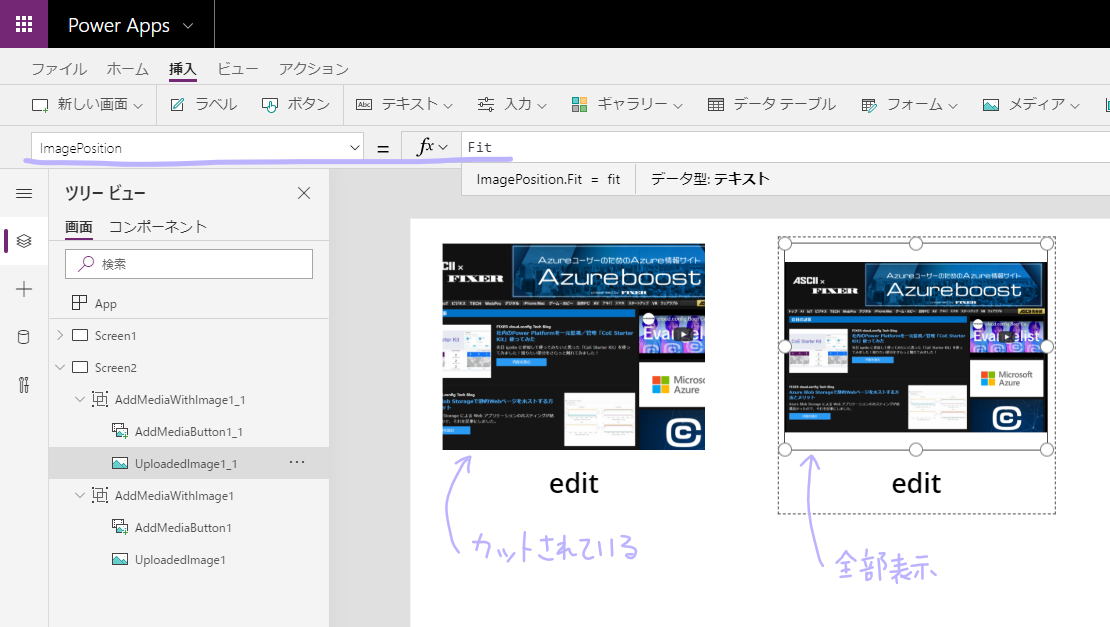Open the app launcher waffle icon
The width and height of the screenshot is (1110, 627).
pyautogui.click(x=24, y=25)
